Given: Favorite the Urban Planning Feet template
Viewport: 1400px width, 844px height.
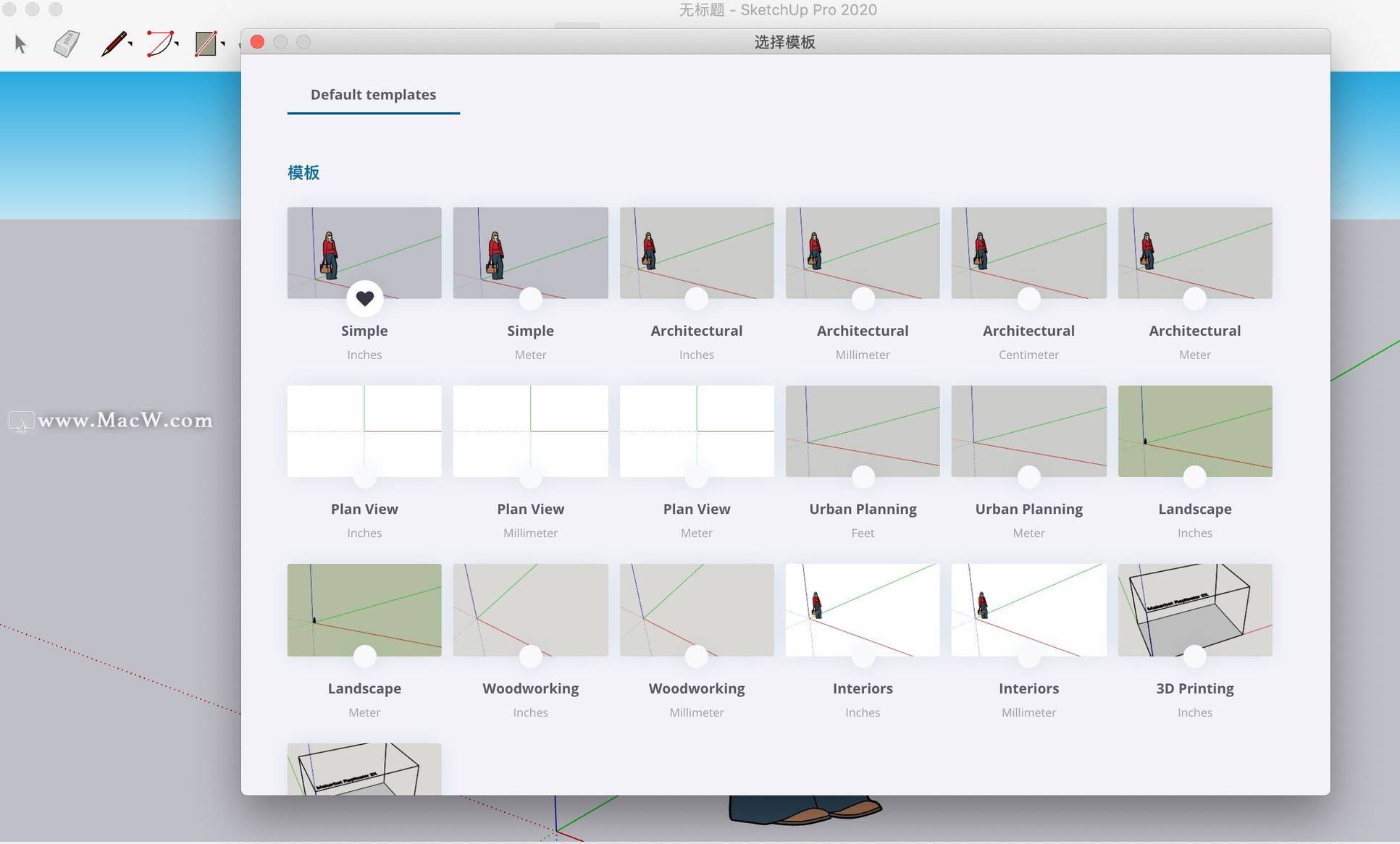Looking at the screenshot, I should point(863,476).
